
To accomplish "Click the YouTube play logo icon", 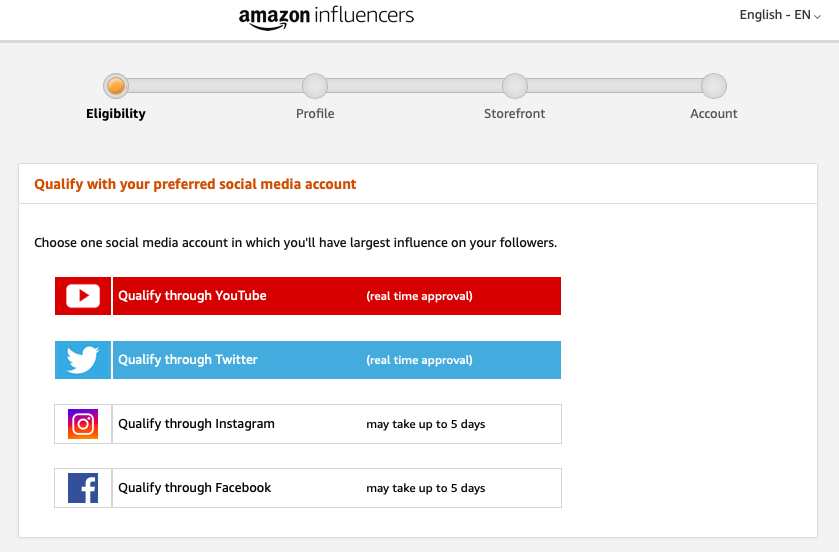I will [x=83, y=296].
